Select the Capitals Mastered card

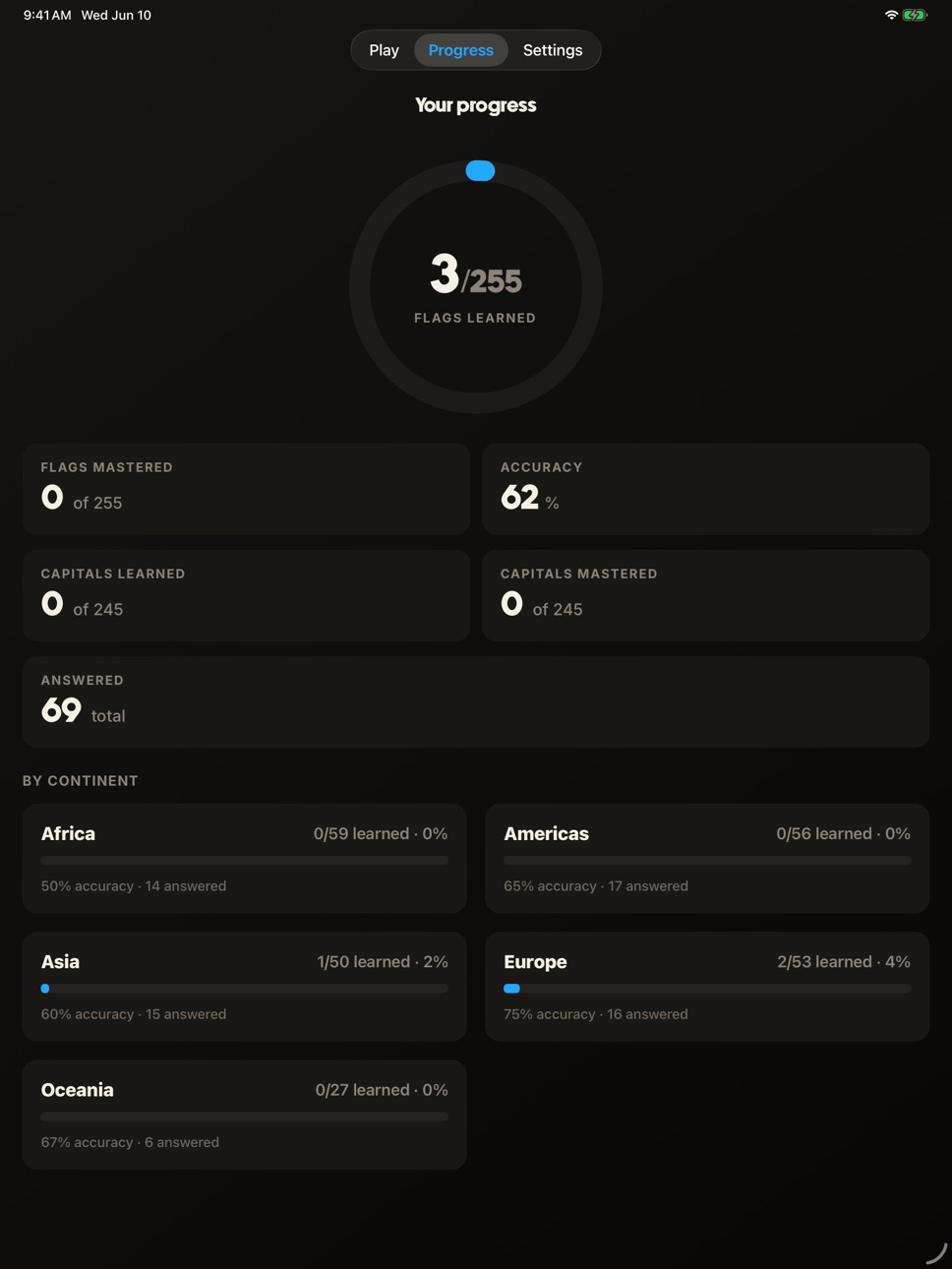click(x=705, y=595)
